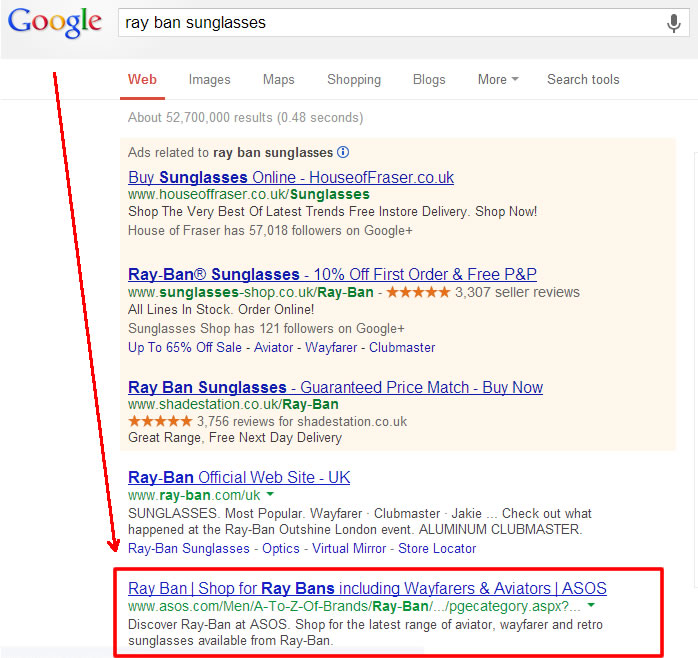Click 'Shop The Very Best Of Latest Trends' description
The height and width of the screenshot is (658, 698).
click(x=333, y=211)
